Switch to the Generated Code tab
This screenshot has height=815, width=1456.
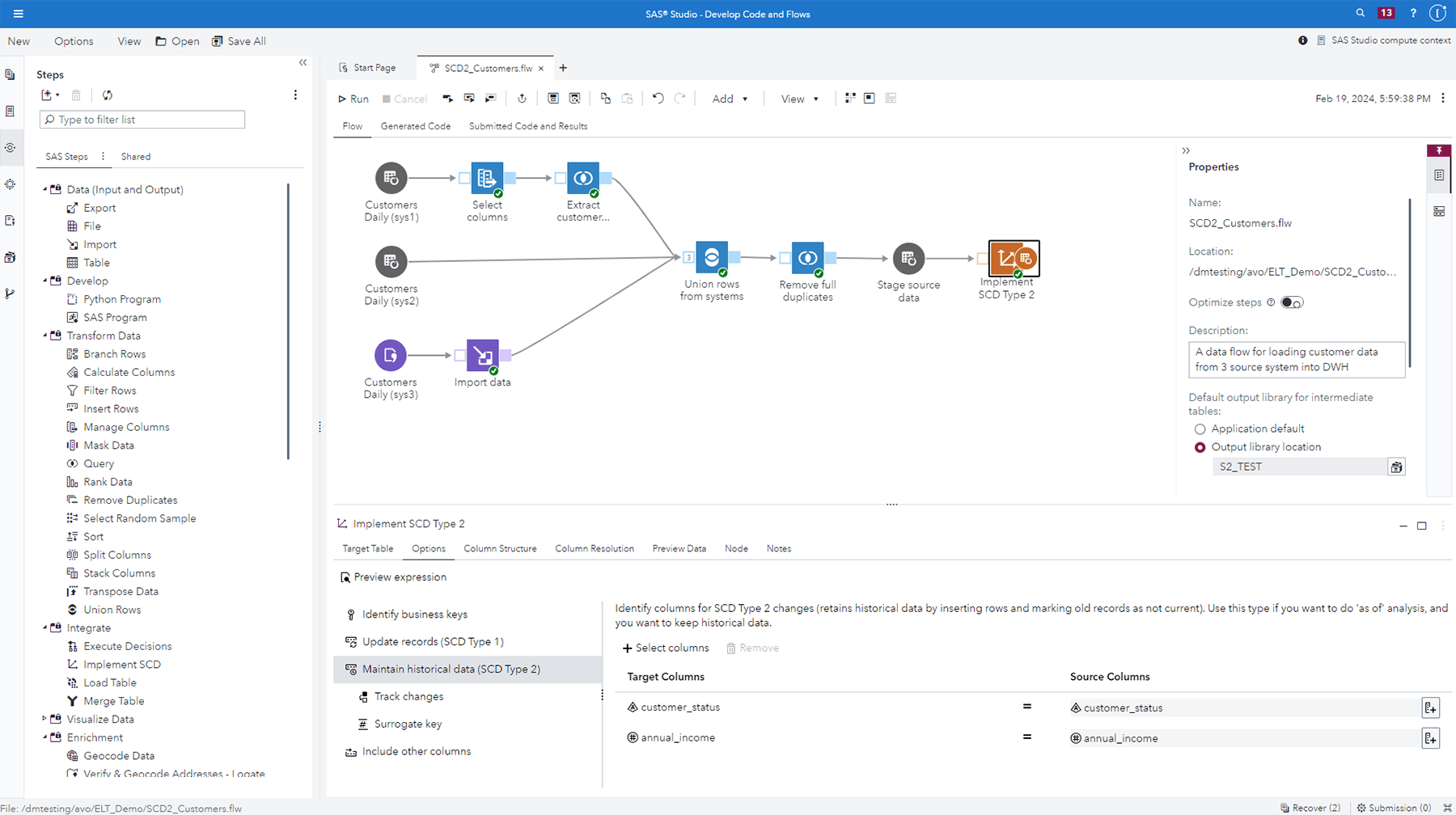click(415, 126)
